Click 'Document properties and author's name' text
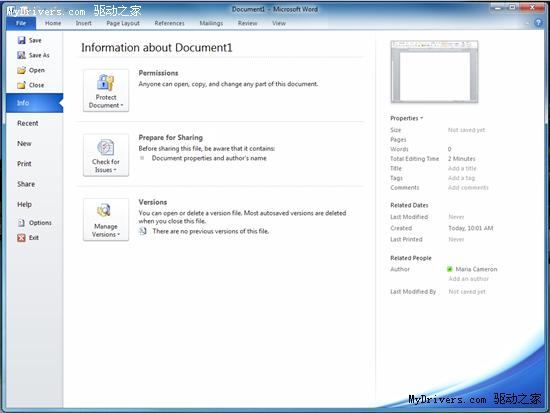 (x=209, y=158)
